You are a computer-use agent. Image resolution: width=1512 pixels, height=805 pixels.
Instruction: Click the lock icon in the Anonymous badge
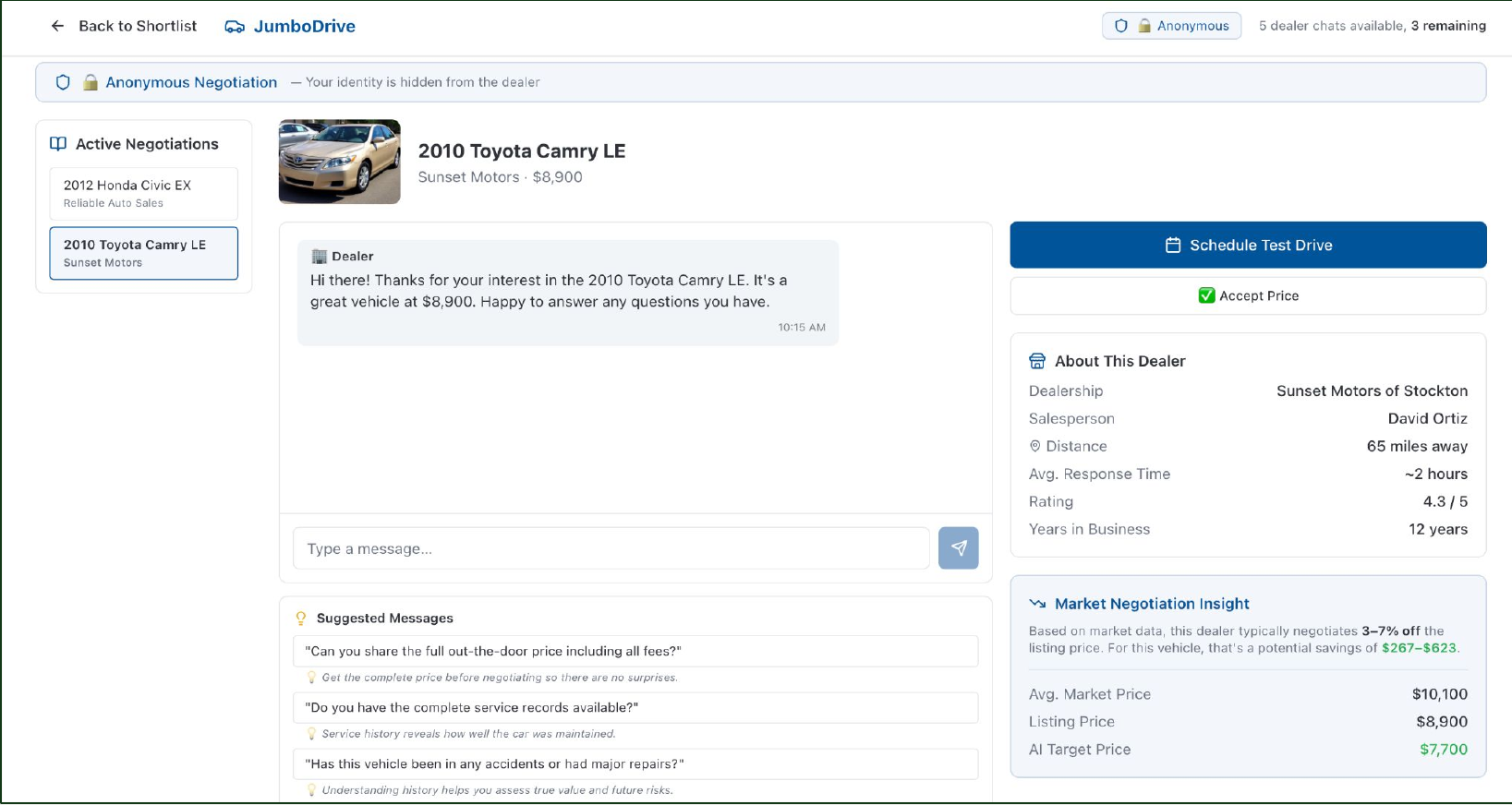(x=1144, y=26)
